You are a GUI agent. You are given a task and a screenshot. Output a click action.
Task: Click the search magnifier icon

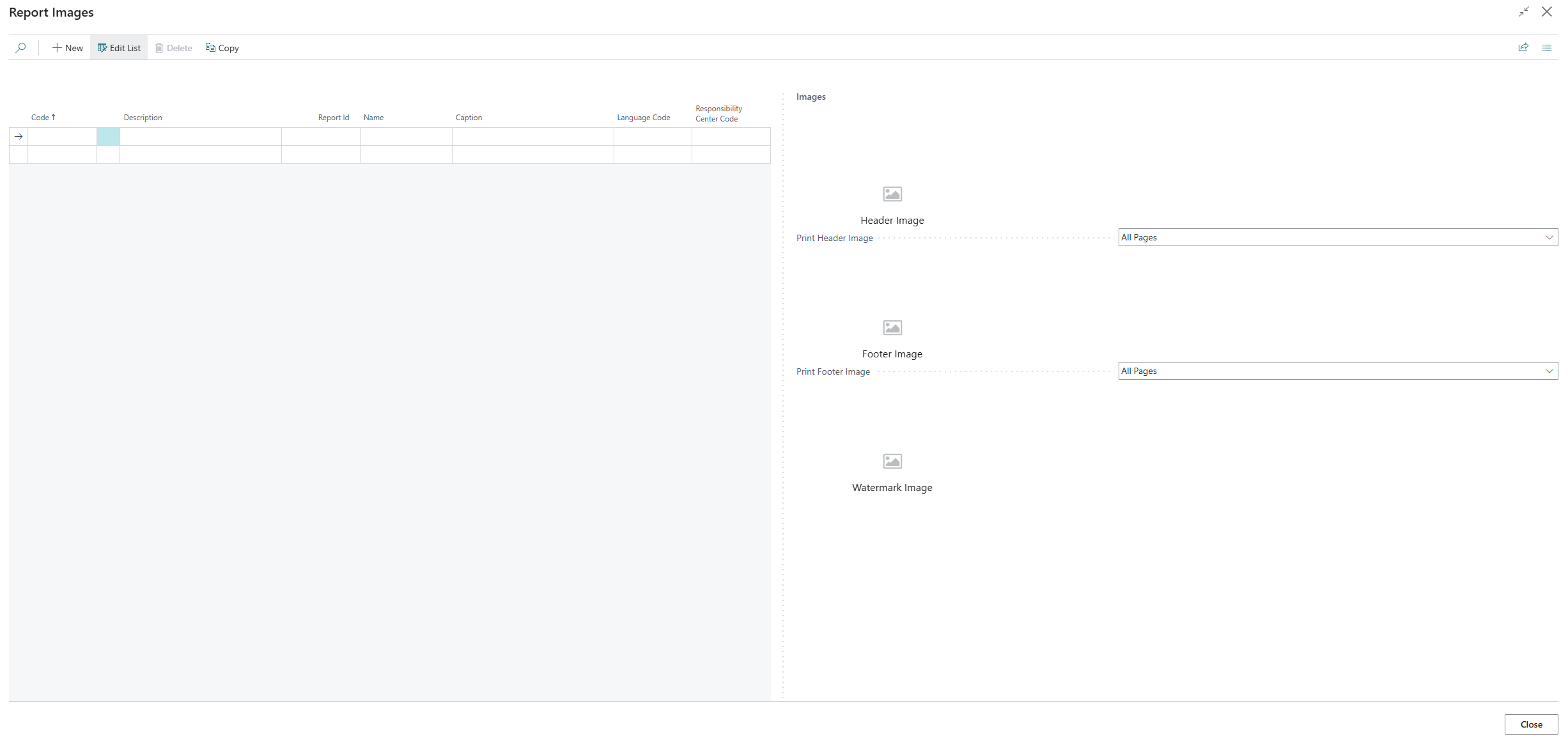20,48
